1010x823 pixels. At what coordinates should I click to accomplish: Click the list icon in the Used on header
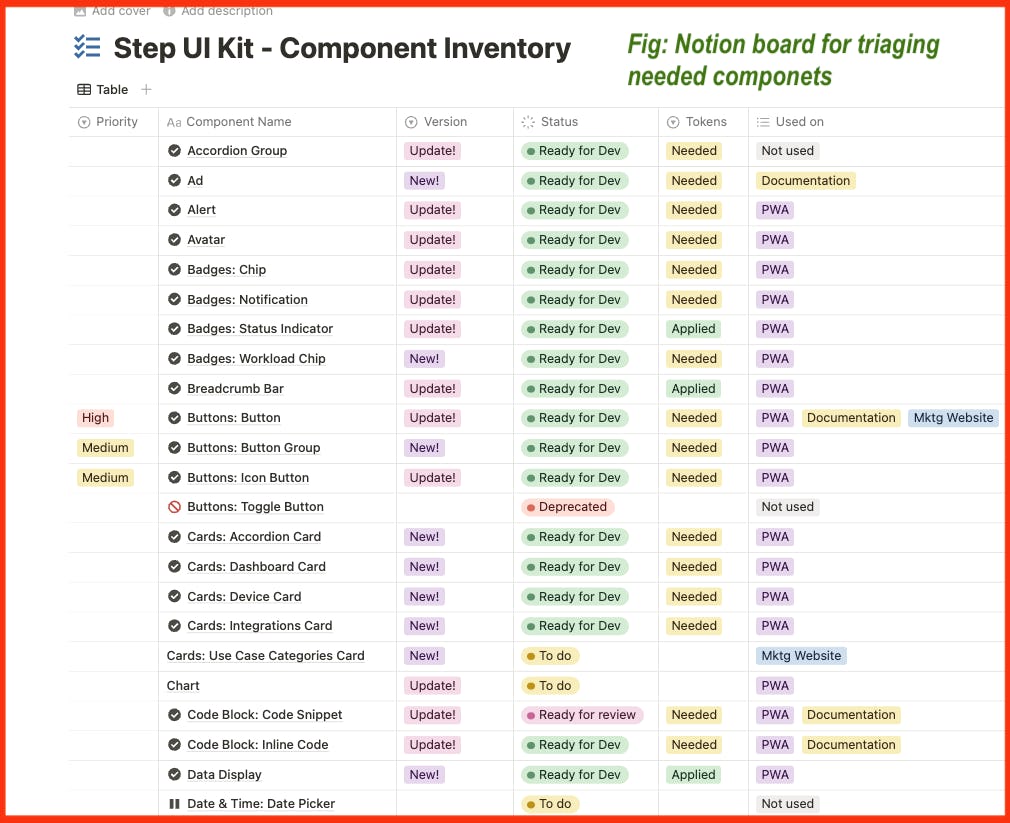(x=763, y=121)
